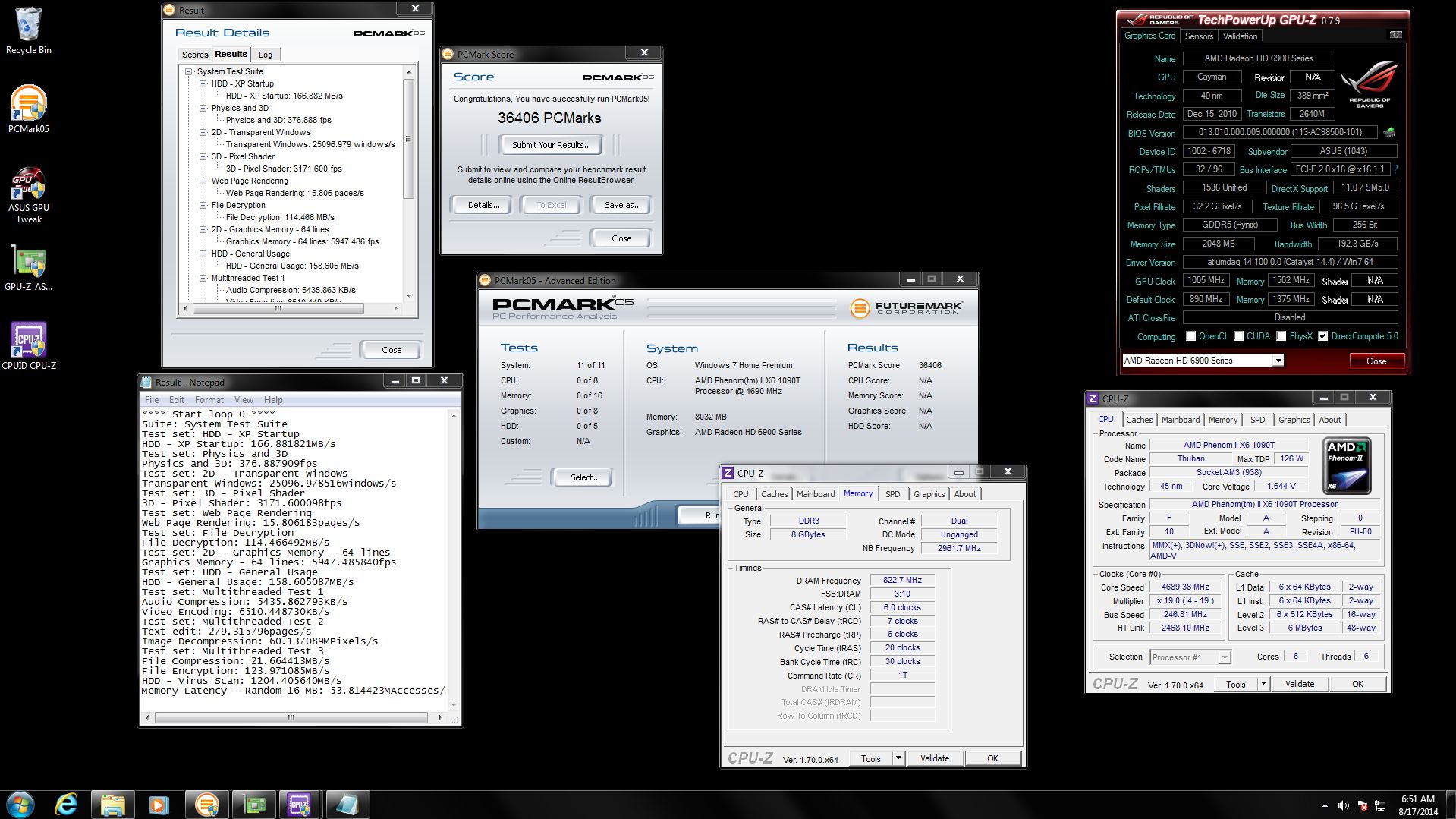Click the network status tray icon
The height and width of the screenshot is (819, 1456).
pos(1380,805)
